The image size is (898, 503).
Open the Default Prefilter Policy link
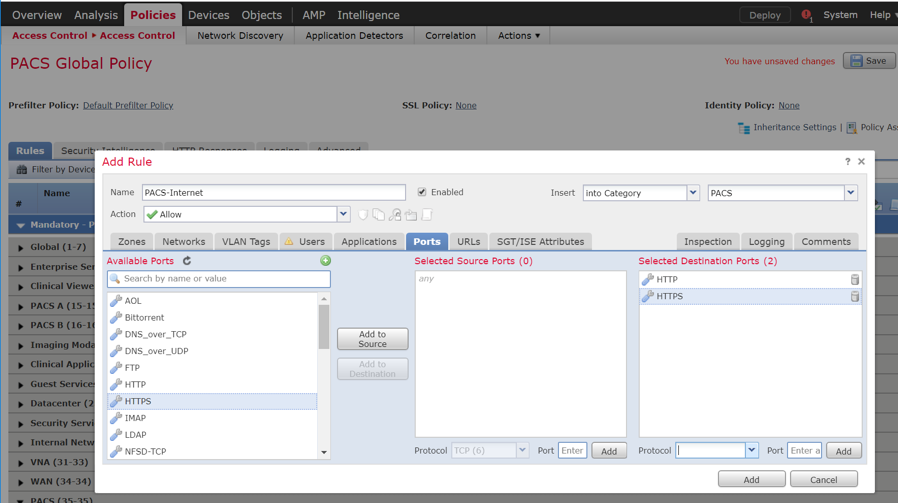click(x=128, y=105)
